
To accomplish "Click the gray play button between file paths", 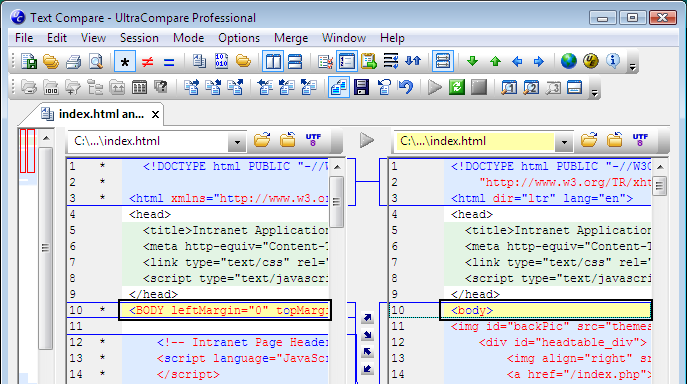I will [367, 141].
